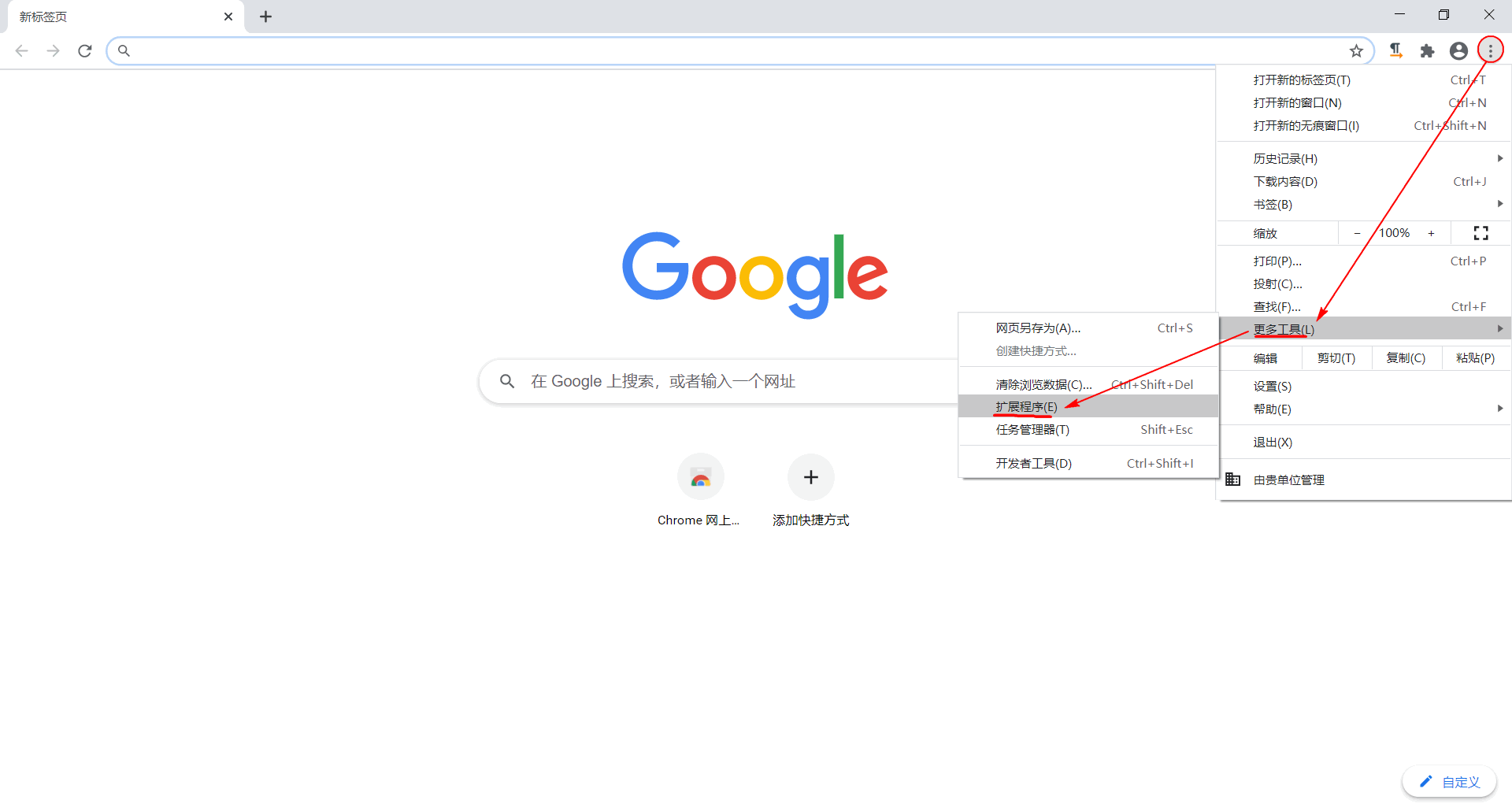The height and width of the screenshot is (811, 1512).
Task: Open a new tab with plus button
Action: coord(266,17)
